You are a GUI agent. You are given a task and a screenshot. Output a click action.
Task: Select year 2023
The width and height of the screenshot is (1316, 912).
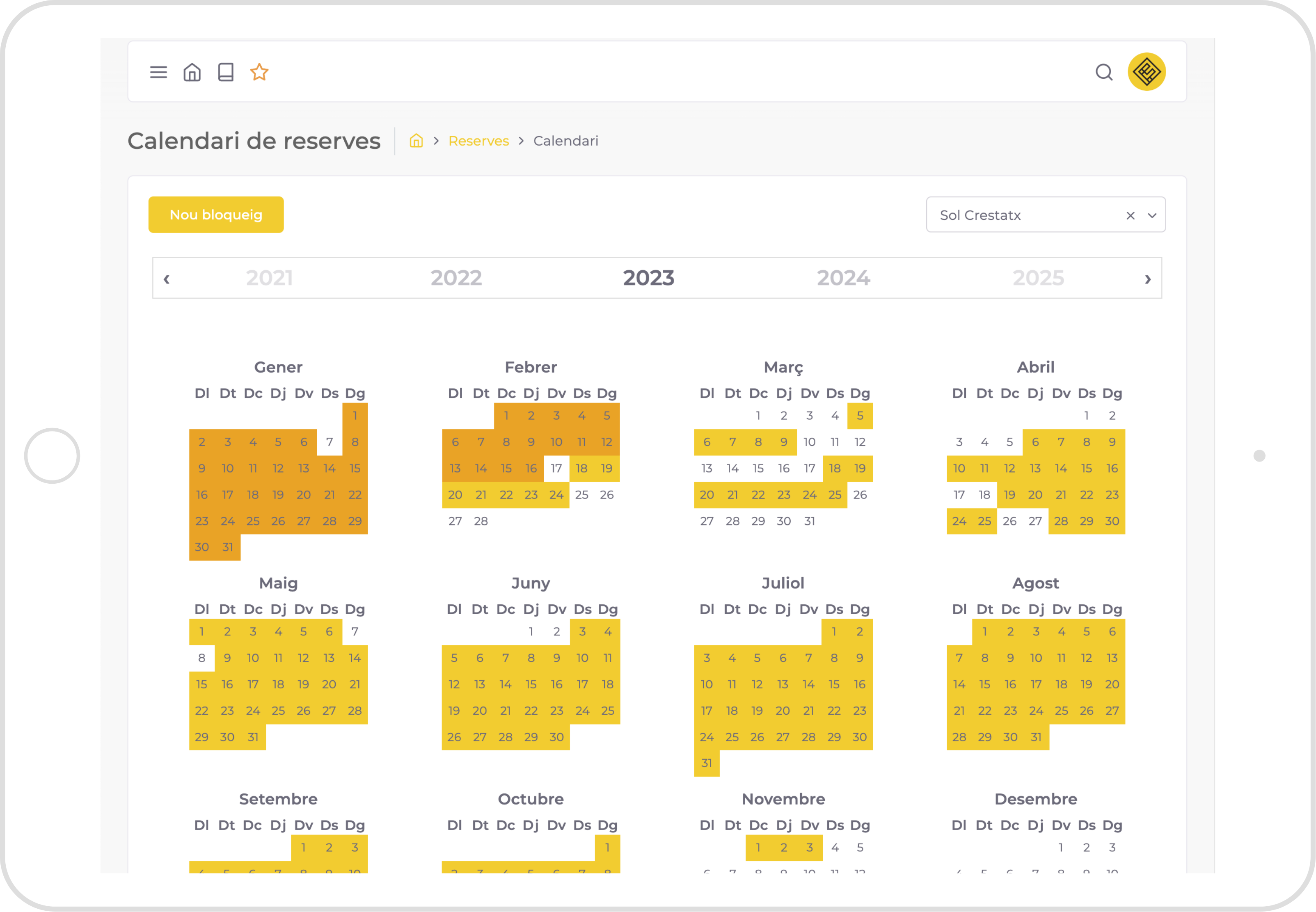pos(649,278)
